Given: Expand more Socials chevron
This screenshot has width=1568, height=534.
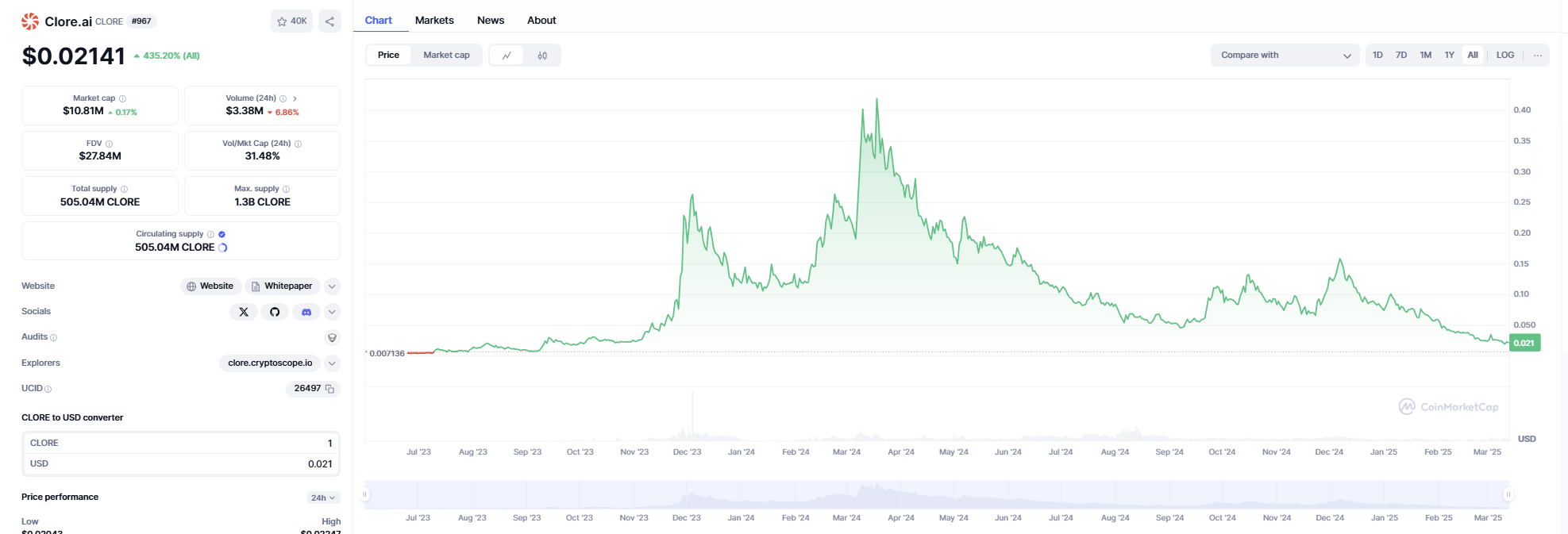Looking at the screenshot, I should [333, 312].
